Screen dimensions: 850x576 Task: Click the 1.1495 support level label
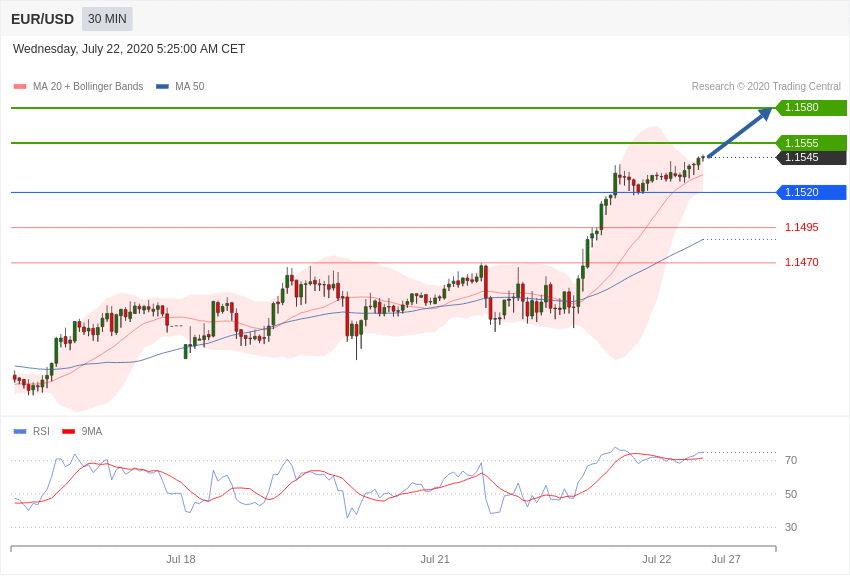tap(802, 228)
